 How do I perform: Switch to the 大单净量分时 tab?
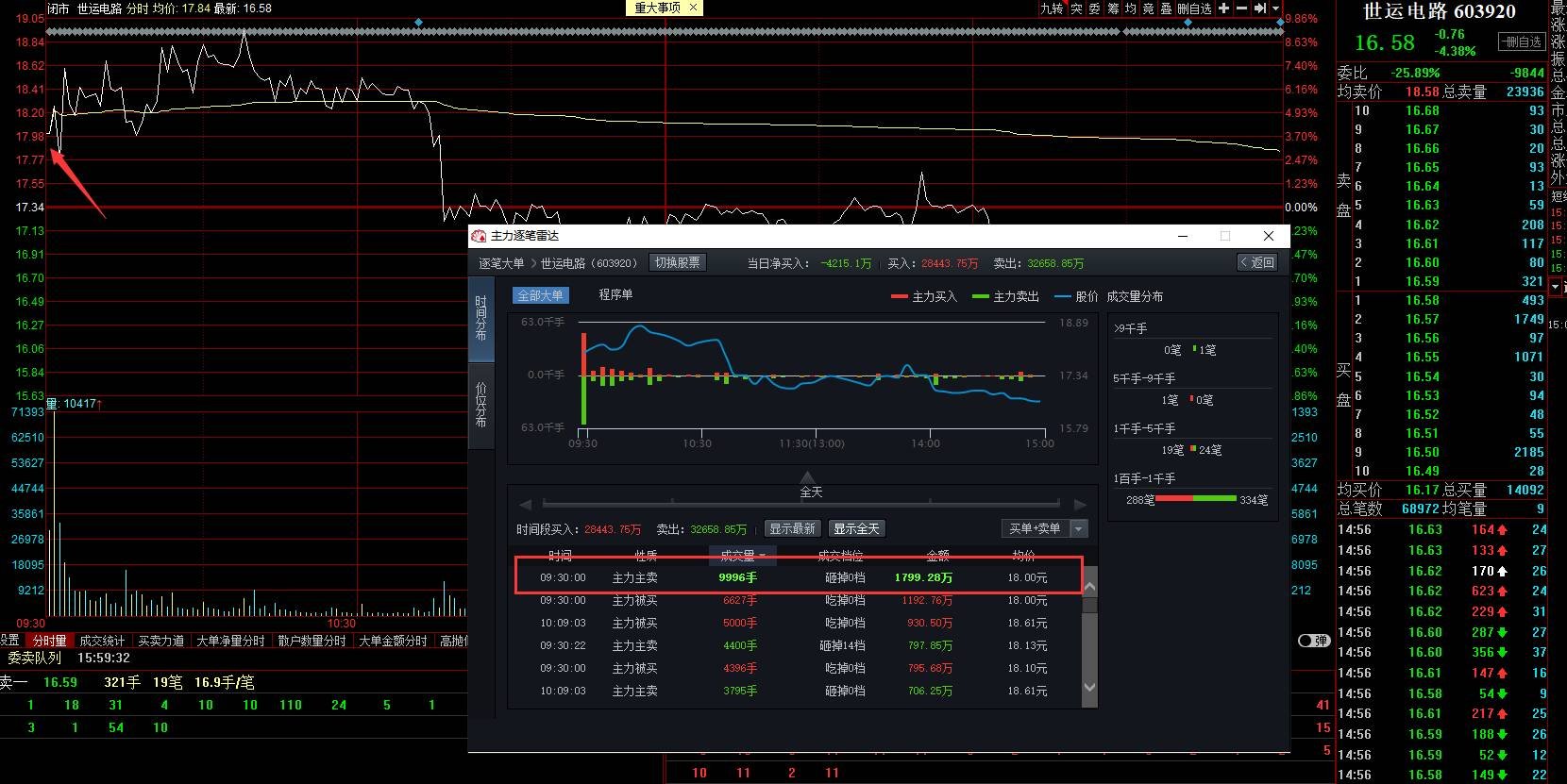tap(230, 641)
